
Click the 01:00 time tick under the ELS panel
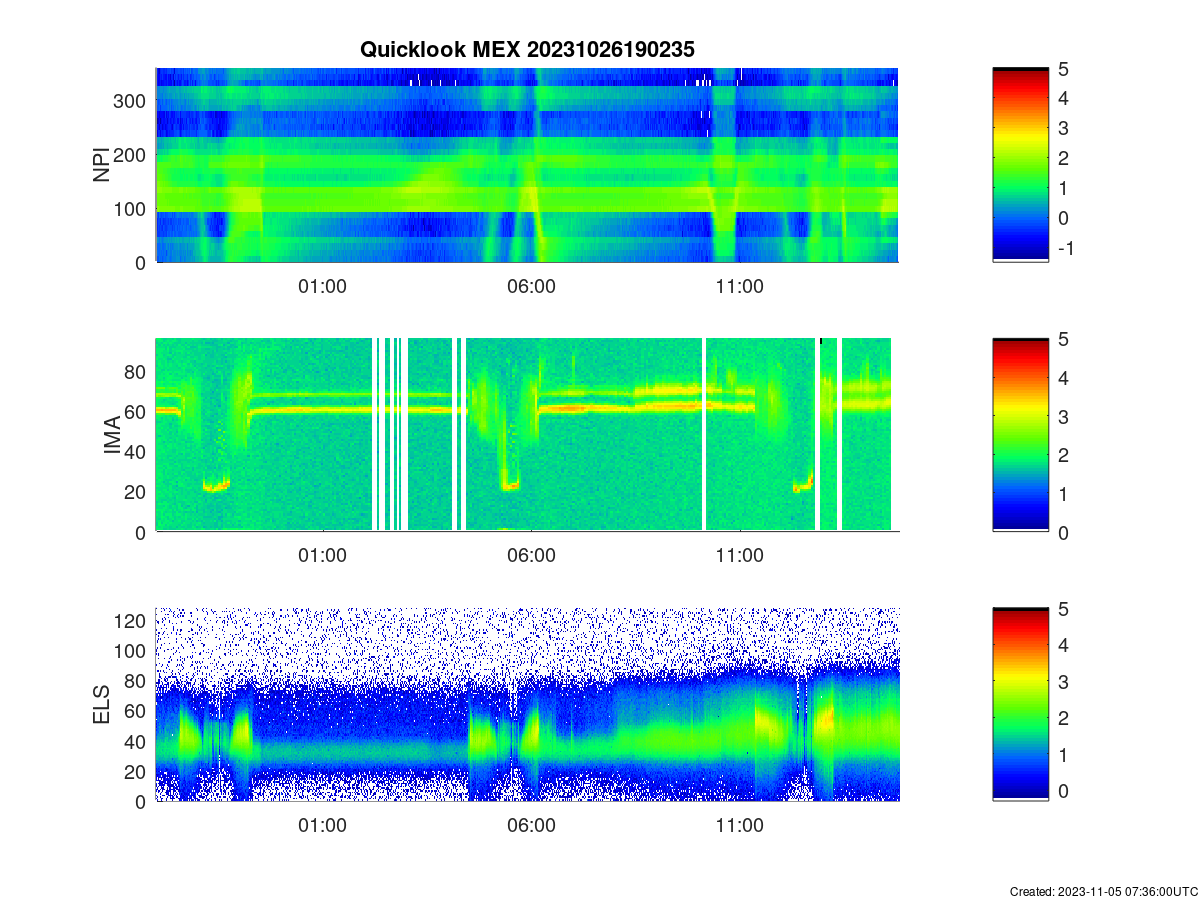(x=323, y=826)
